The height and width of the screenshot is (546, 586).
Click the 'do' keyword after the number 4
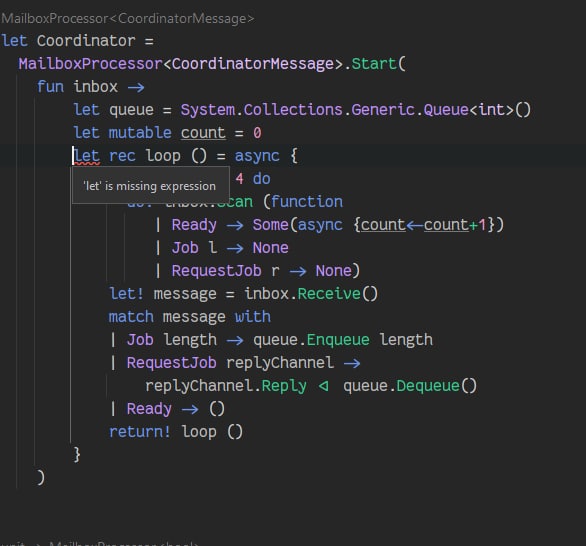click(x=262, y=179)
